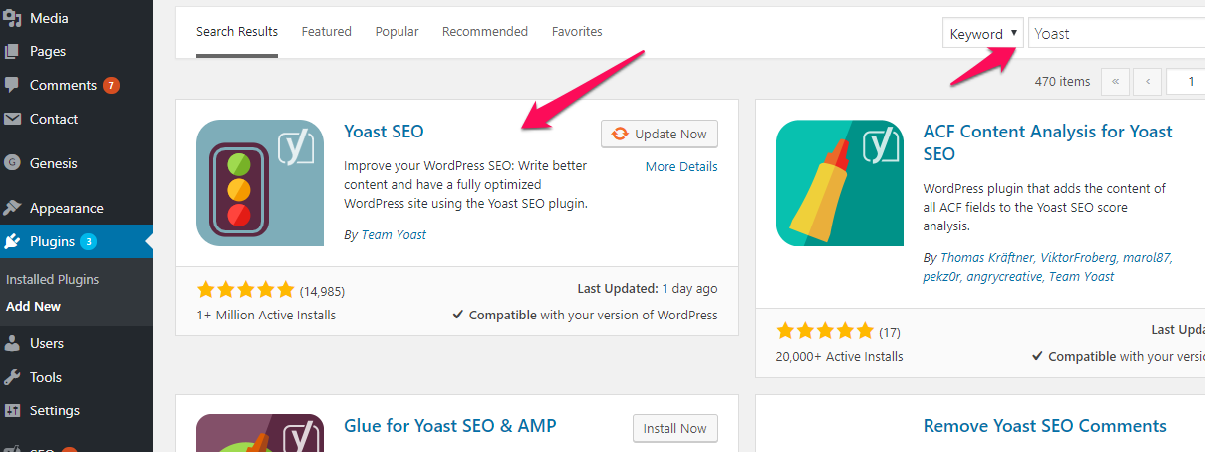
Task: Click the ACF Content Analysis star rating
Action: tap(826, 331)
